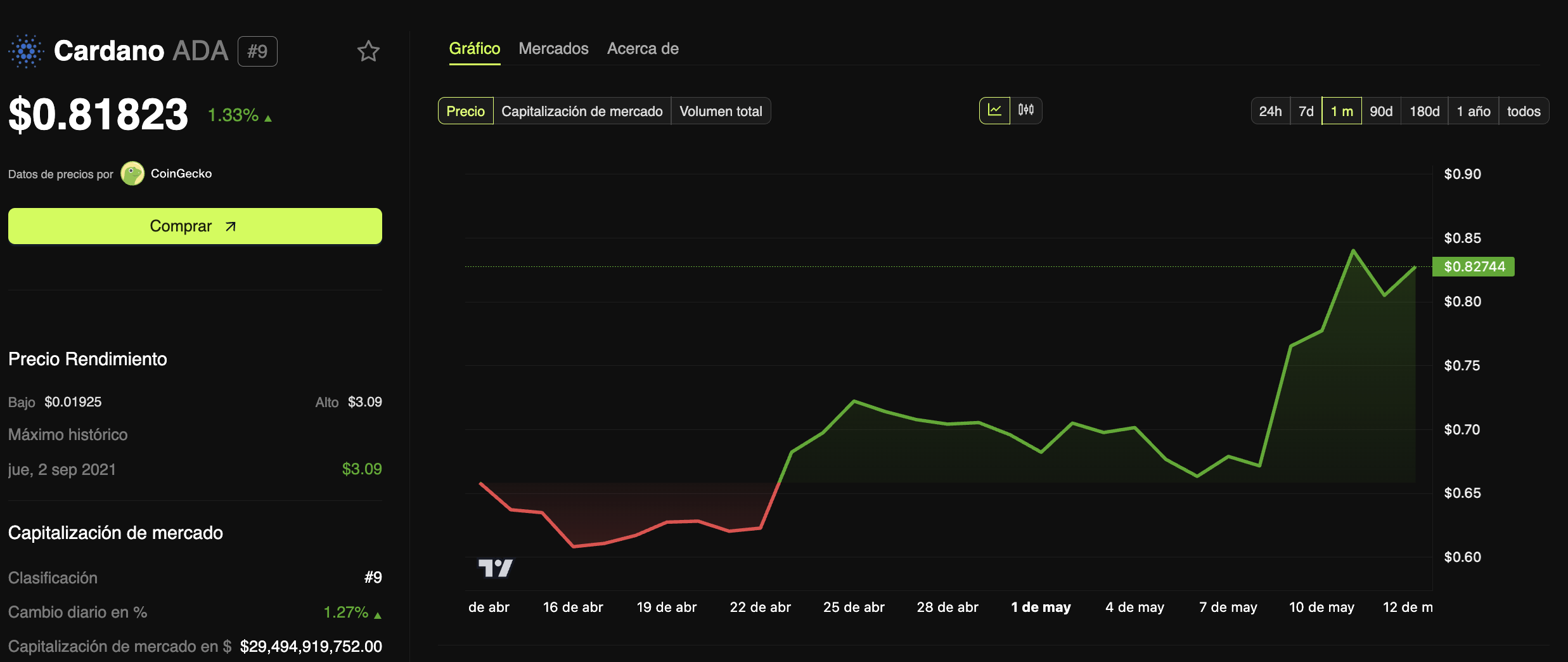Click the 19 de abr axis label
The image size is (1568, 662).
[667, 607]
